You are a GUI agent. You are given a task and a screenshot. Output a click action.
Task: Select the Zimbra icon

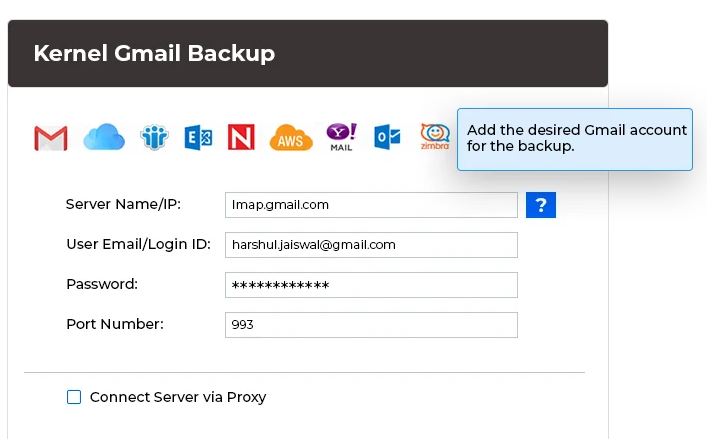pos(435,136)
